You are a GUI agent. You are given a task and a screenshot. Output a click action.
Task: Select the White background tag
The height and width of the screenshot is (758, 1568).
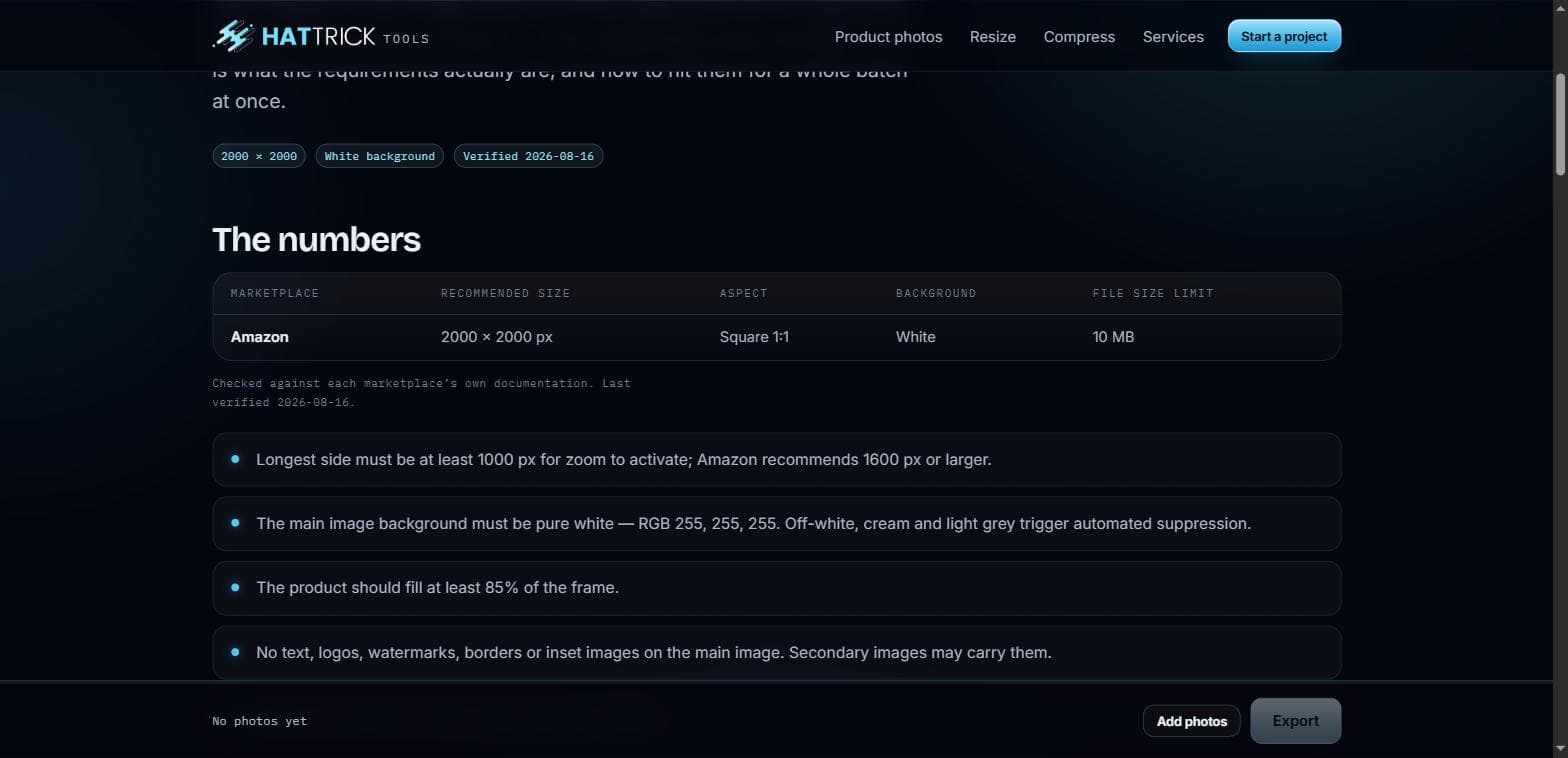[380, 156]
